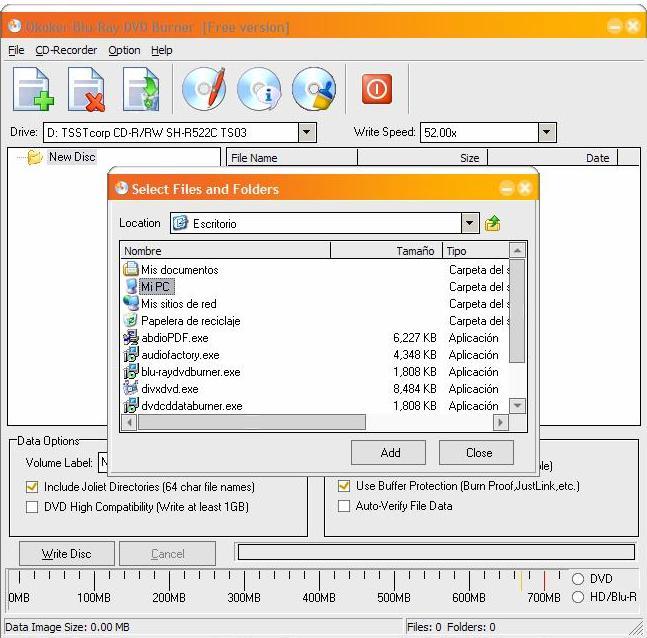Select the DVD radio button
The width and height of the screenshot is (647, 638).
[577, 579]
